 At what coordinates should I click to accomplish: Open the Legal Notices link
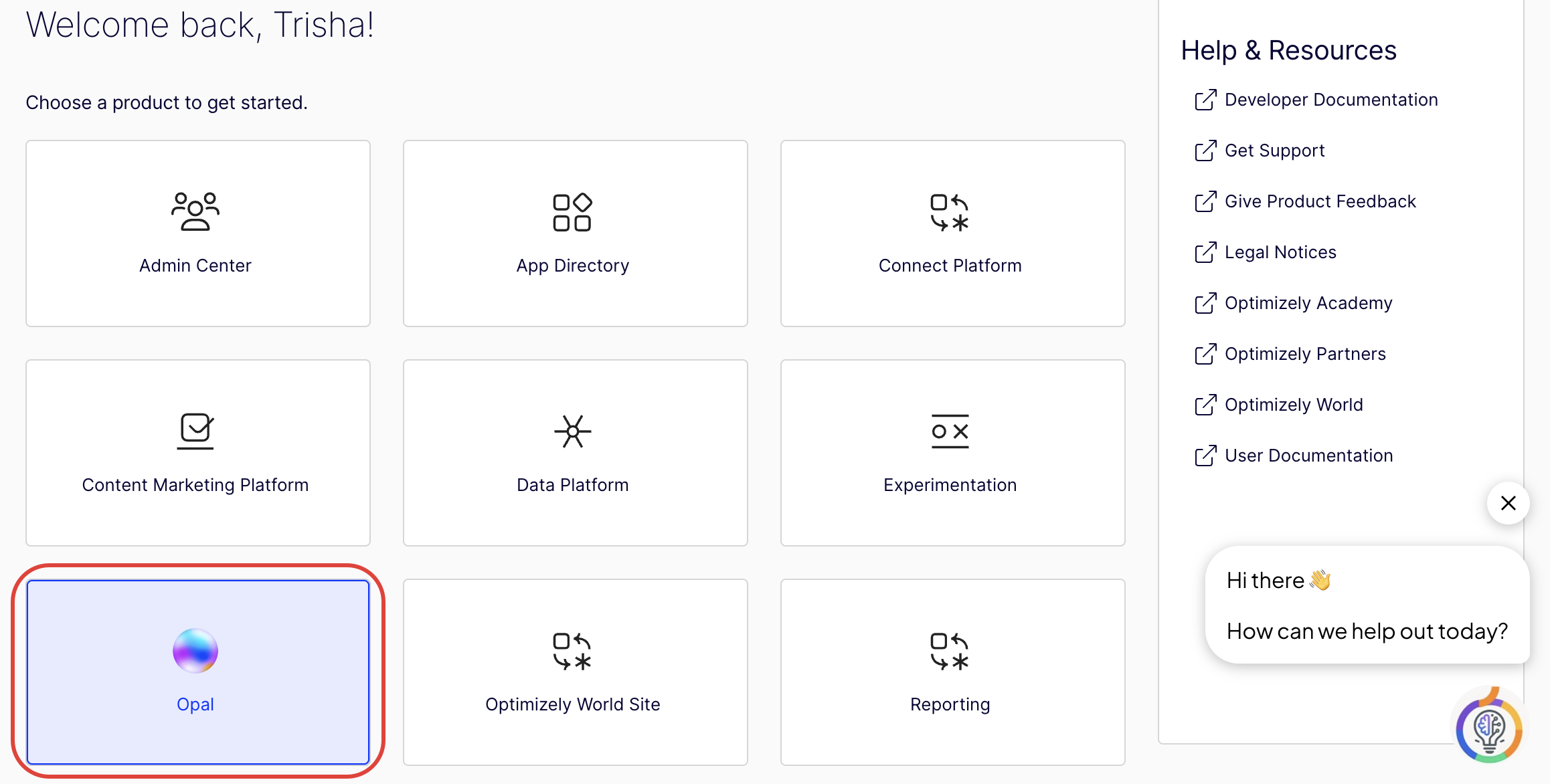pyautogui.click(x=1280, y=252)
